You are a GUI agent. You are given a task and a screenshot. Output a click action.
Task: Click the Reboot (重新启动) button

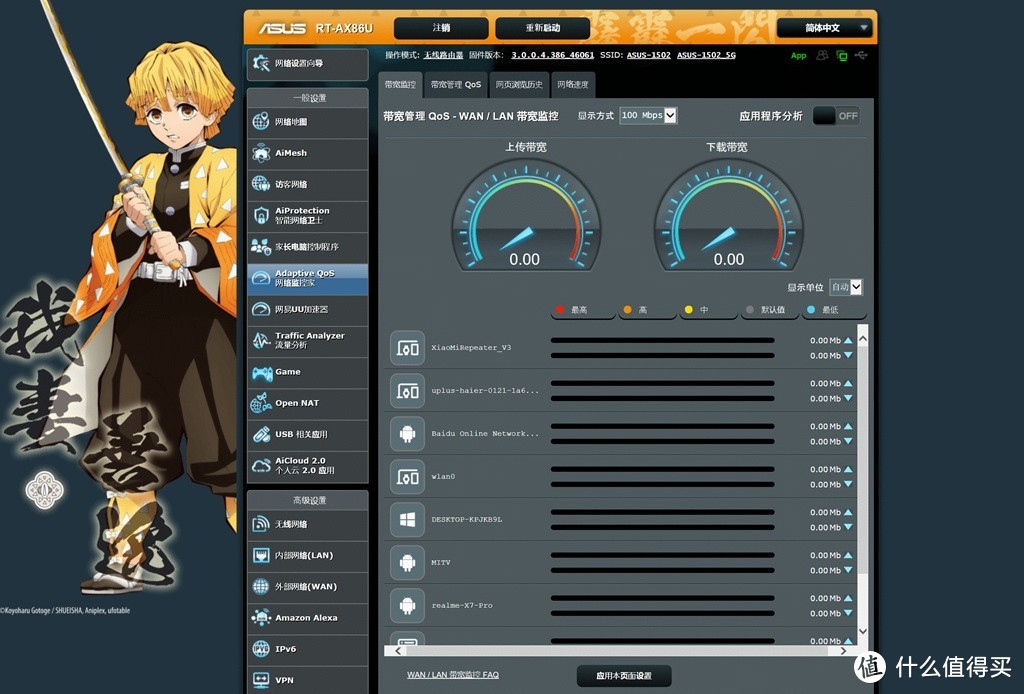[543, 28]
